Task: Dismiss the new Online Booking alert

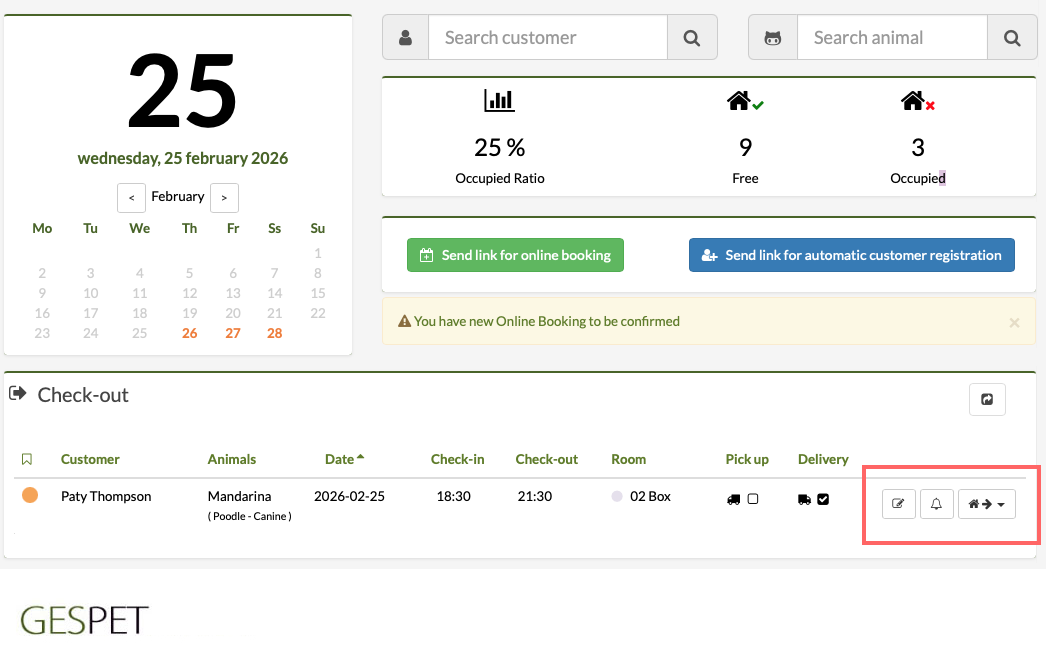Action: [x=1014, y=322]
